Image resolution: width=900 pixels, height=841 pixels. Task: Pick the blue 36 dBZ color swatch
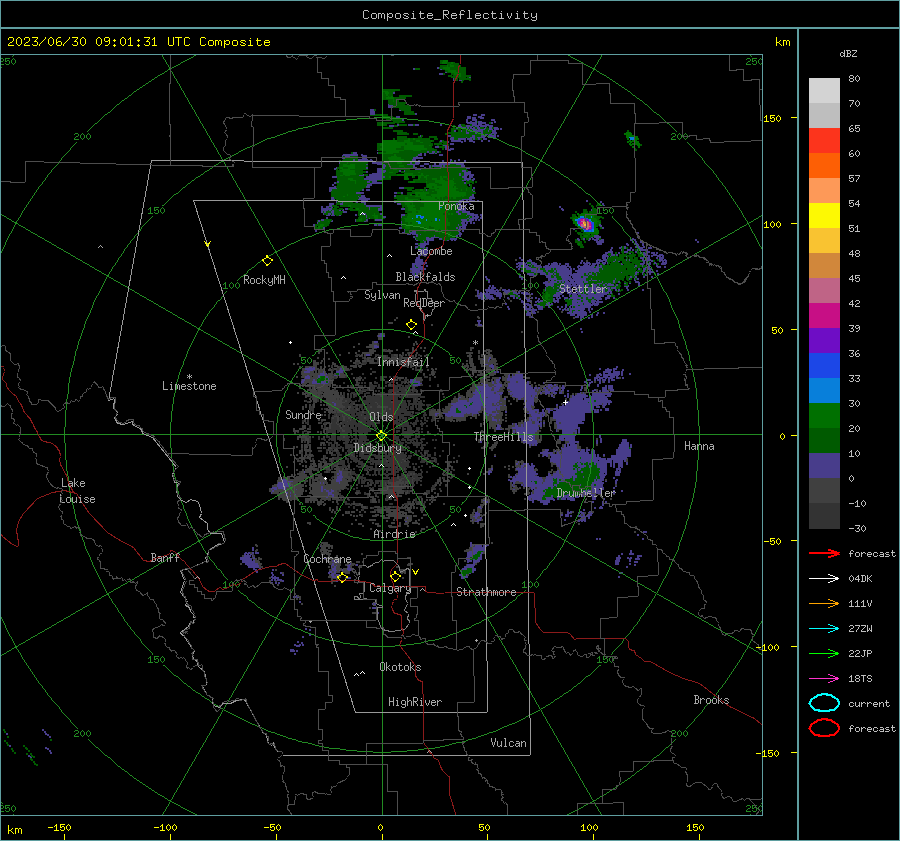824,365
